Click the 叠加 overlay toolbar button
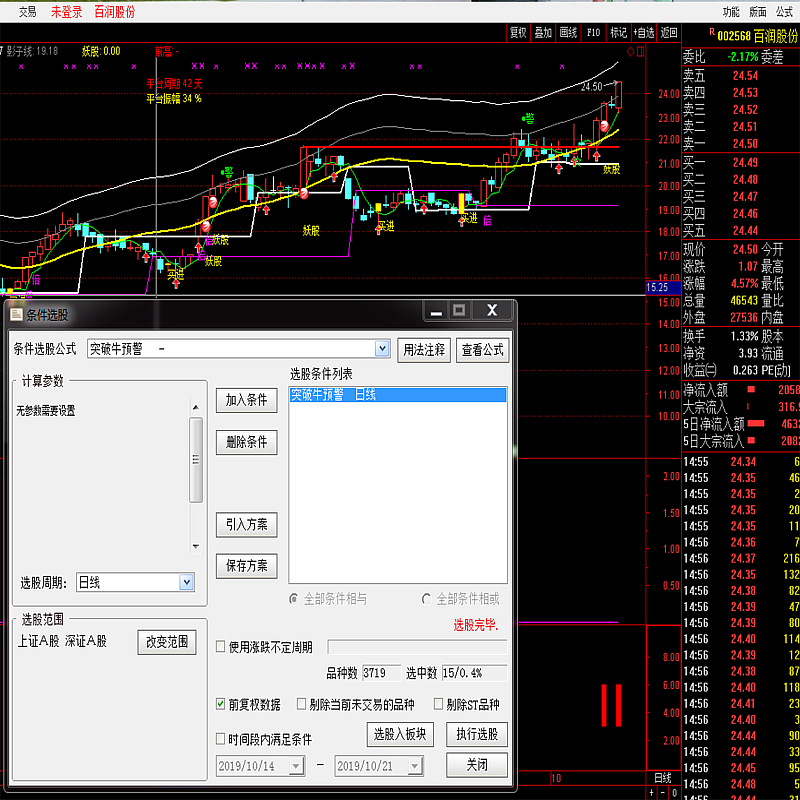This screenshot has height=800, width=800. 543,33
